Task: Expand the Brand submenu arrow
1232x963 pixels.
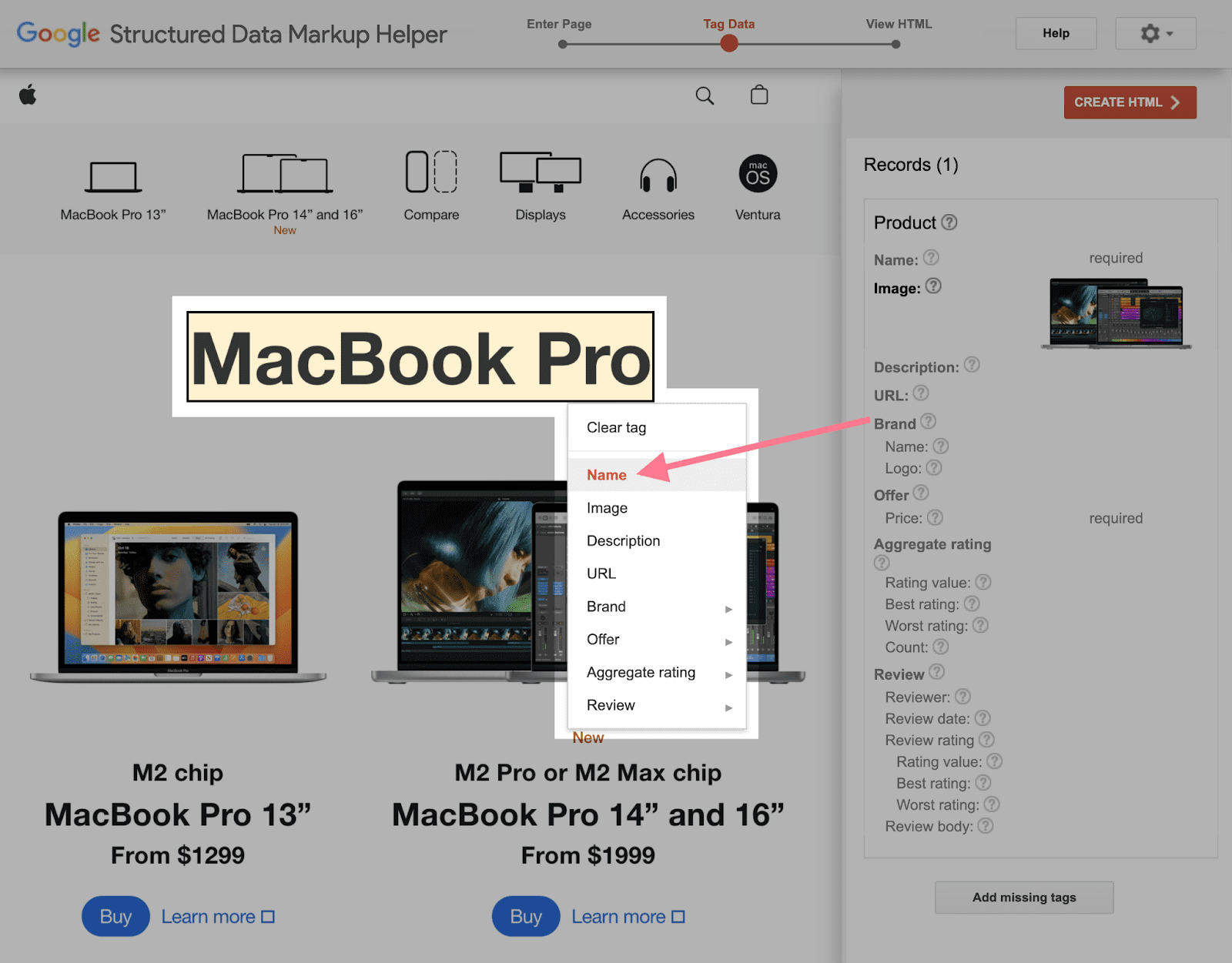Action: click(728, 609)
